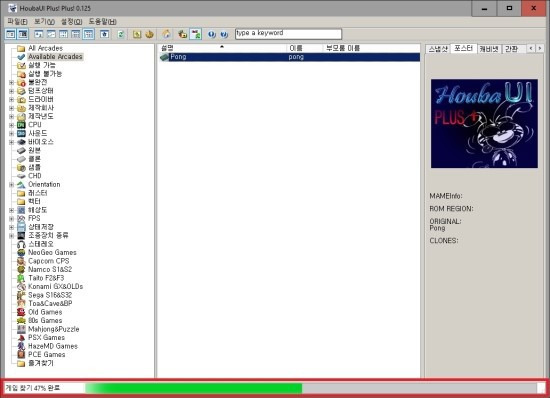Expand the 불완전 tree node

coord(12,82)
